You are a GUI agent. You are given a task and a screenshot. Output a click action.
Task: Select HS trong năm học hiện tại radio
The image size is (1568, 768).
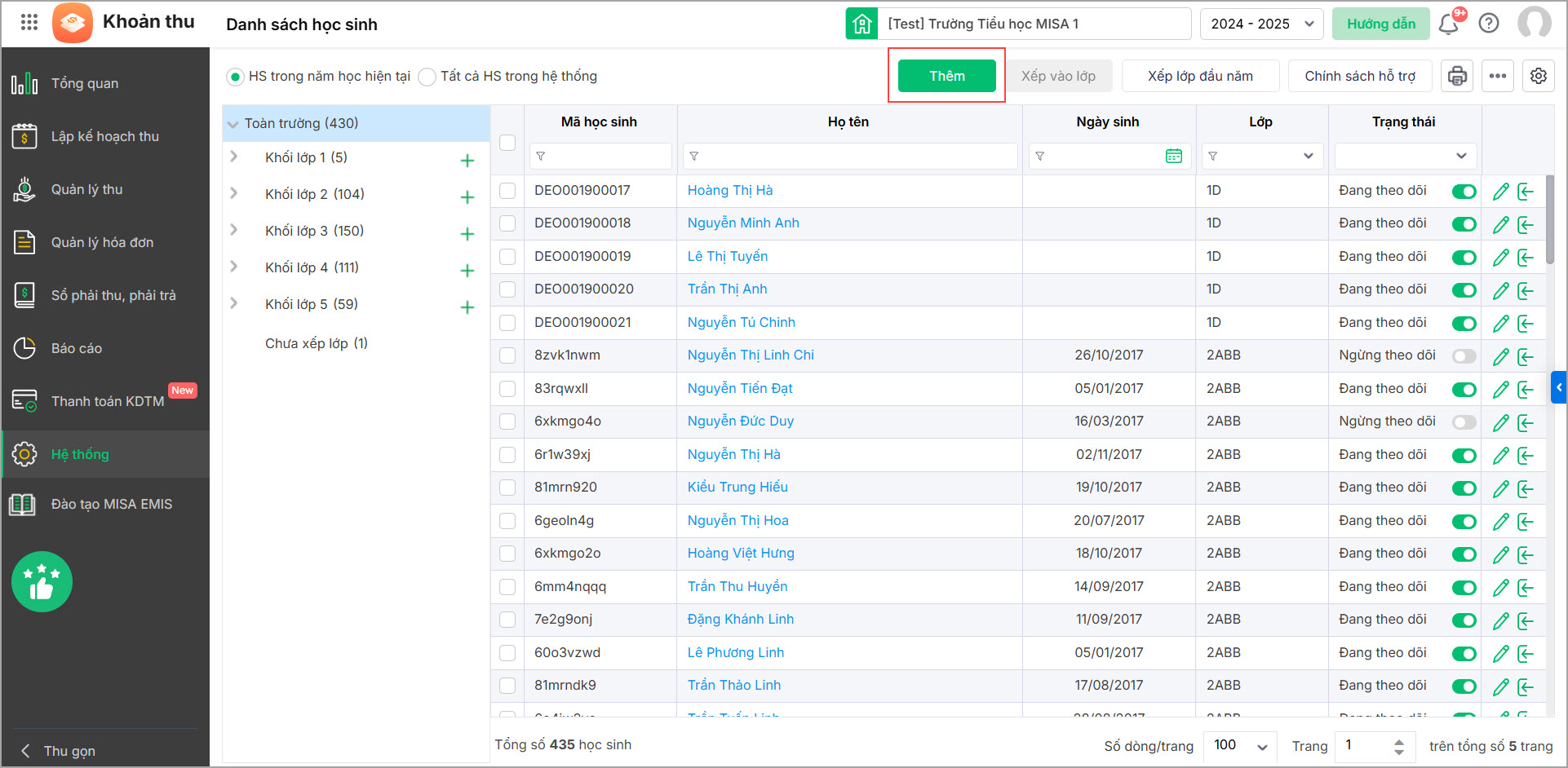[235, 77]
